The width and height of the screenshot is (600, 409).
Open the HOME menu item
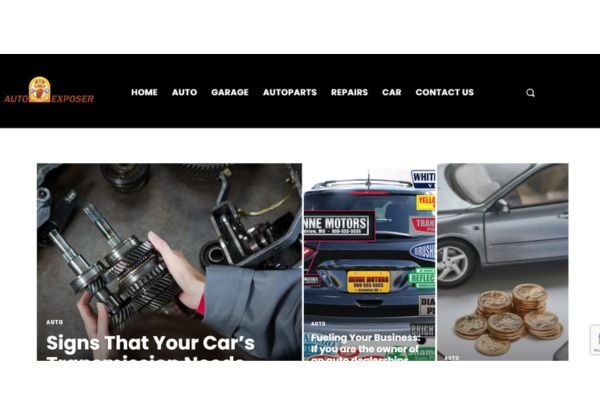tap(144, 92)
